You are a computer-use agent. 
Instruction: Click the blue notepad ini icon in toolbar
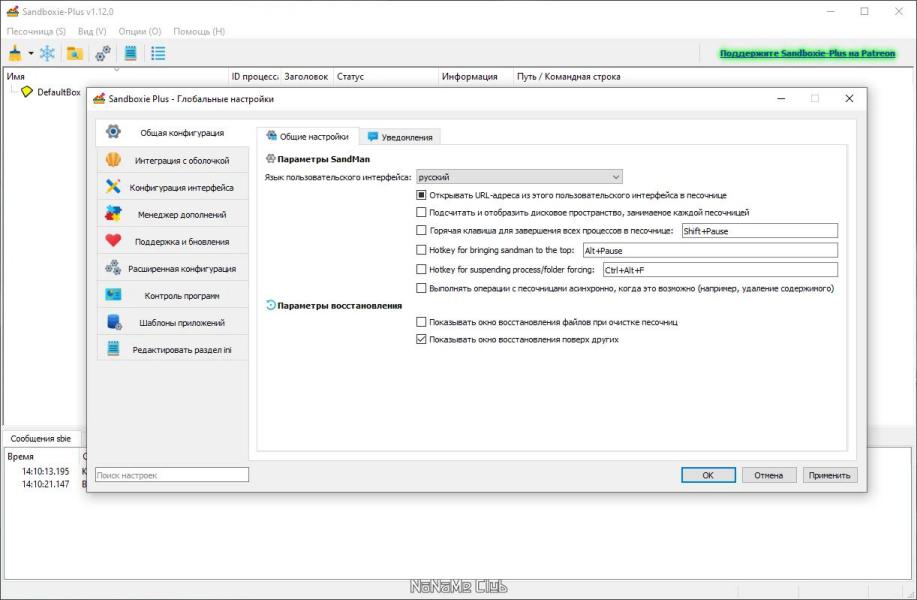(x=130, y=53)
